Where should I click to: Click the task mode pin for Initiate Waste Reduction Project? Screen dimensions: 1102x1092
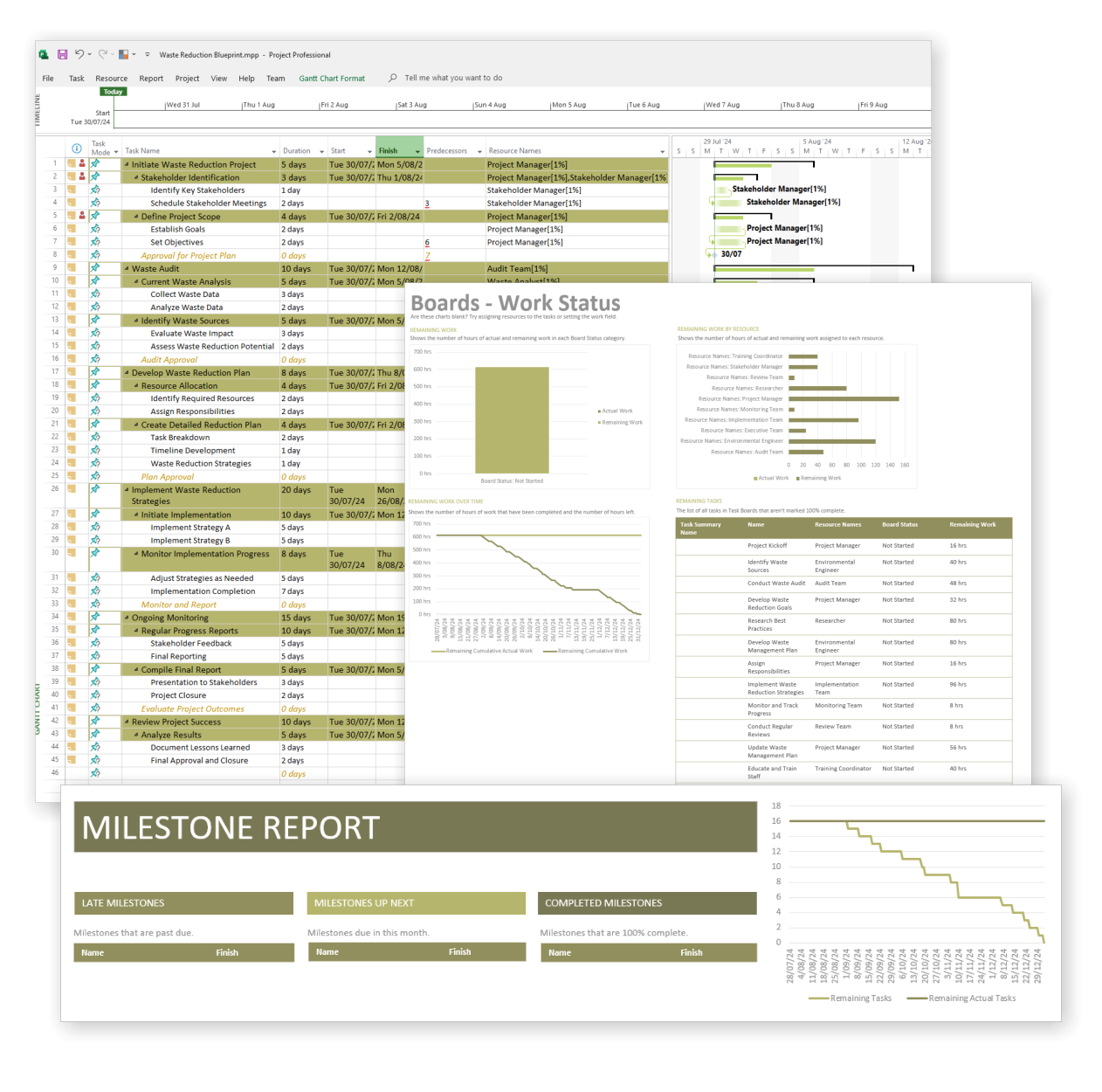pyautogui.click(x=95, y=163)
